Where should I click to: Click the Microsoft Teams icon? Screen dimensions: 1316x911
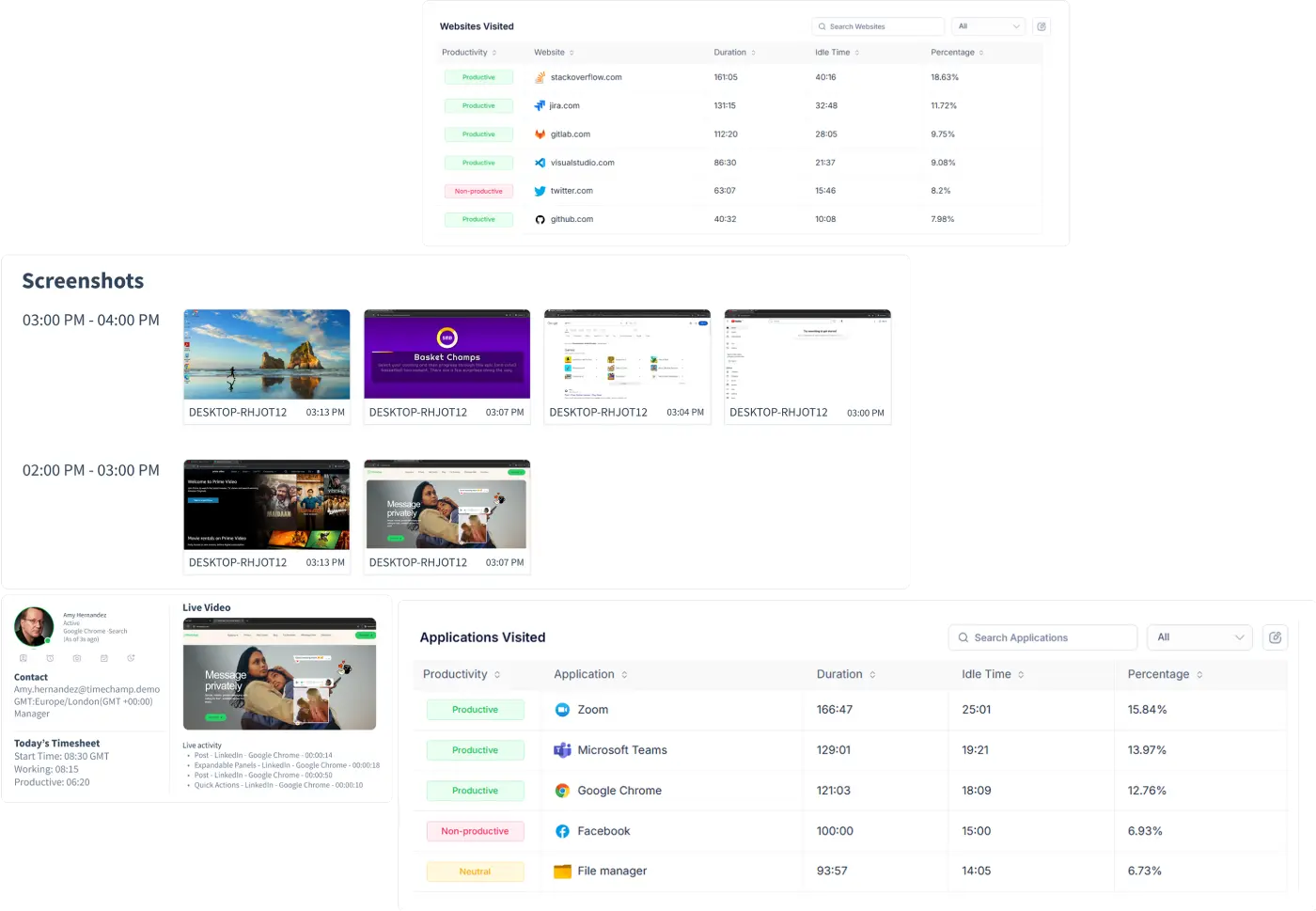[562, 750]
